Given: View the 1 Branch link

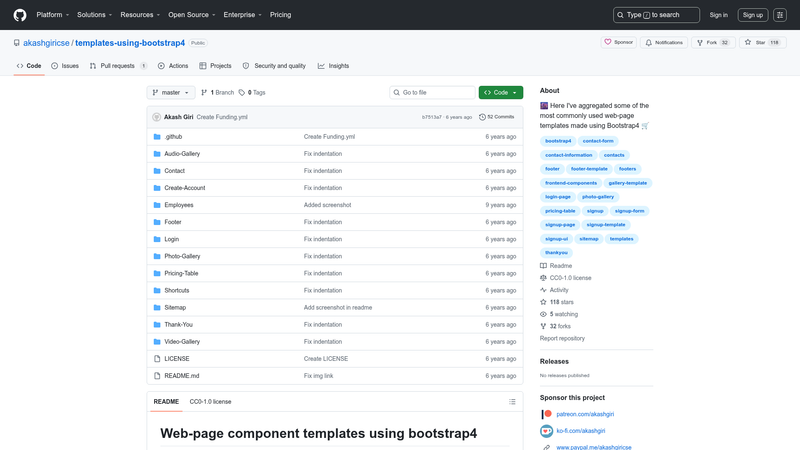Looking at the screenshot, I should pos(217,92).
